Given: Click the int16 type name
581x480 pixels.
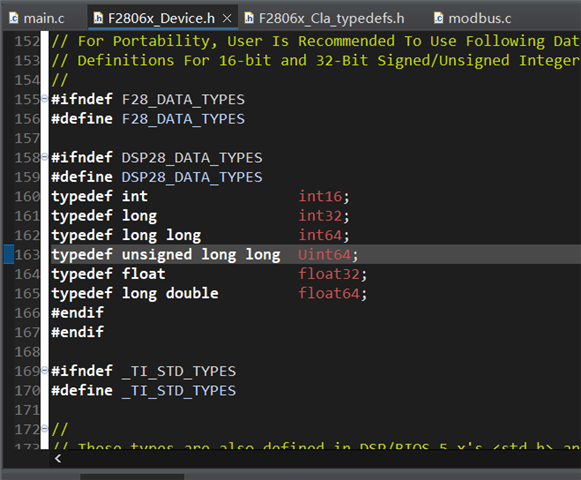Looking at the screenshot, I should 321,196.
